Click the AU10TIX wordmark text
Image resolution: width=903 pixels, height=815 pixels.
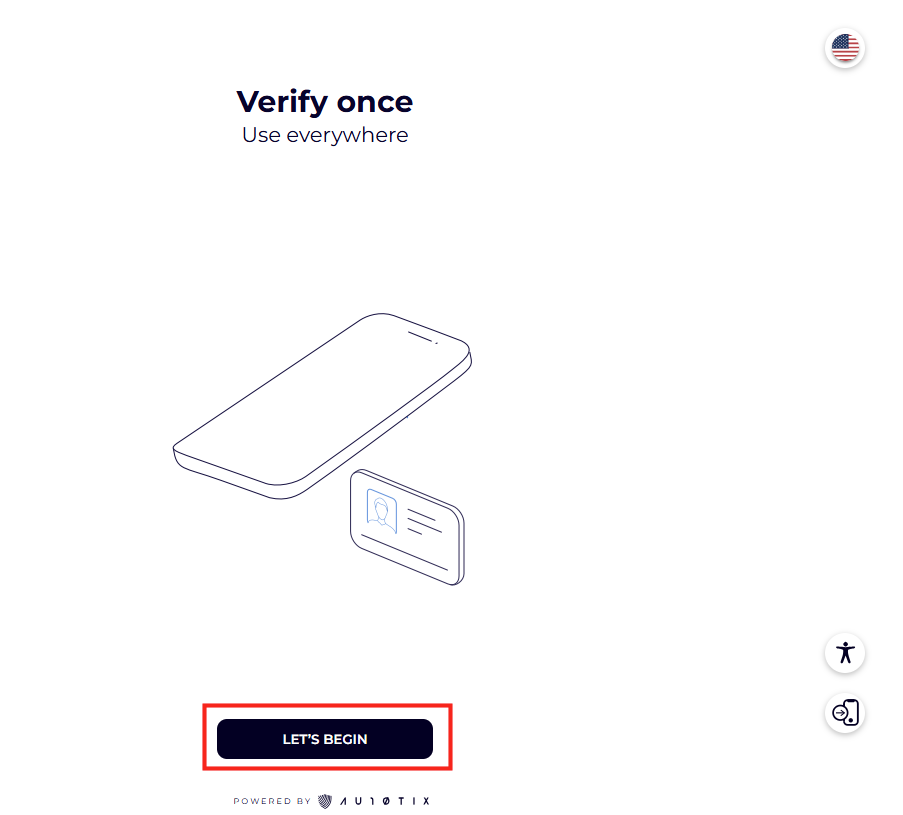[x=385, y=801]
